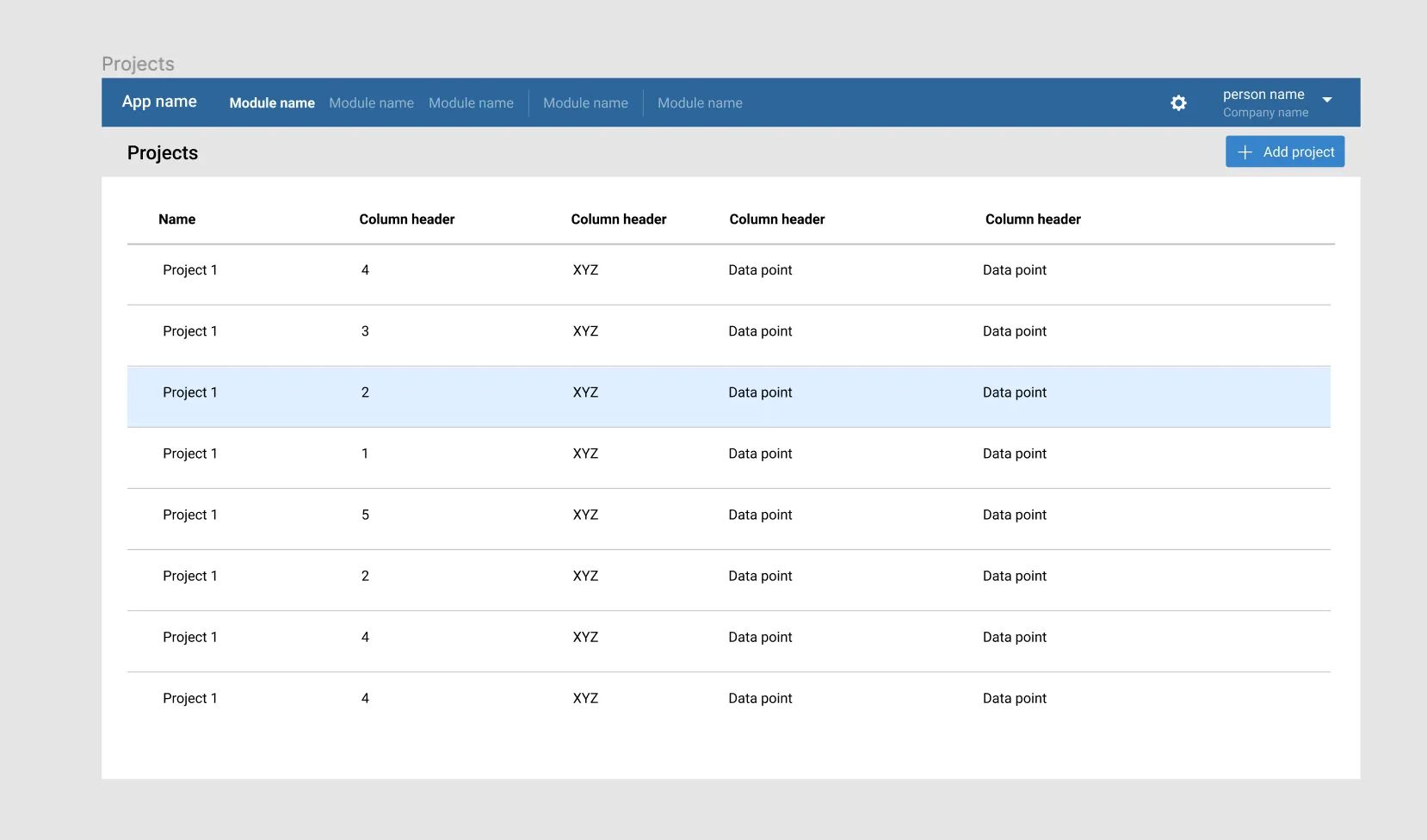Go to App name home in navbar
Viewport: 1427px width, 840px height.
click(159, 102)
